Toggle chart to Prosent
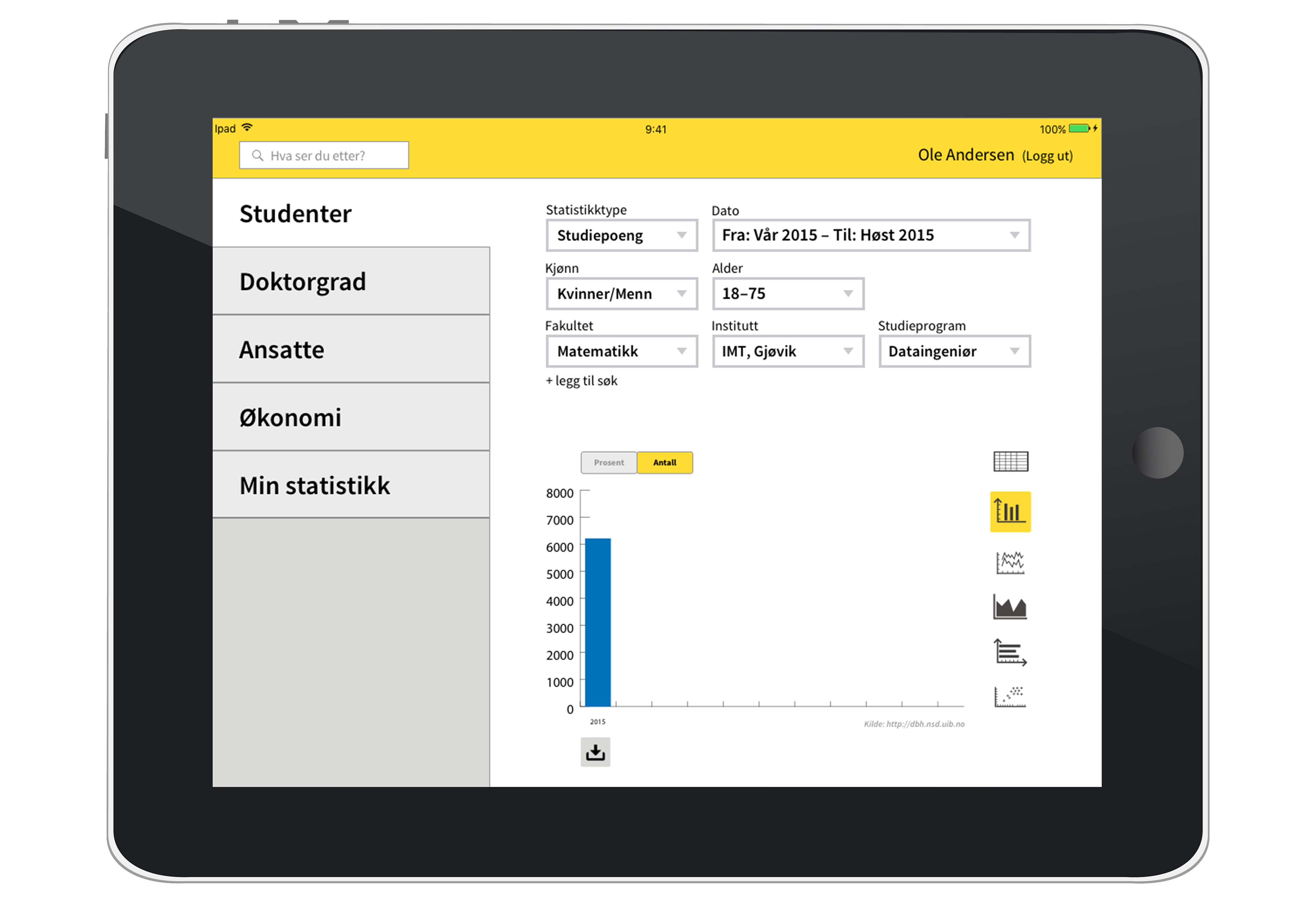Viewport: 1316px width, 907px height. (x=609, y=463)
